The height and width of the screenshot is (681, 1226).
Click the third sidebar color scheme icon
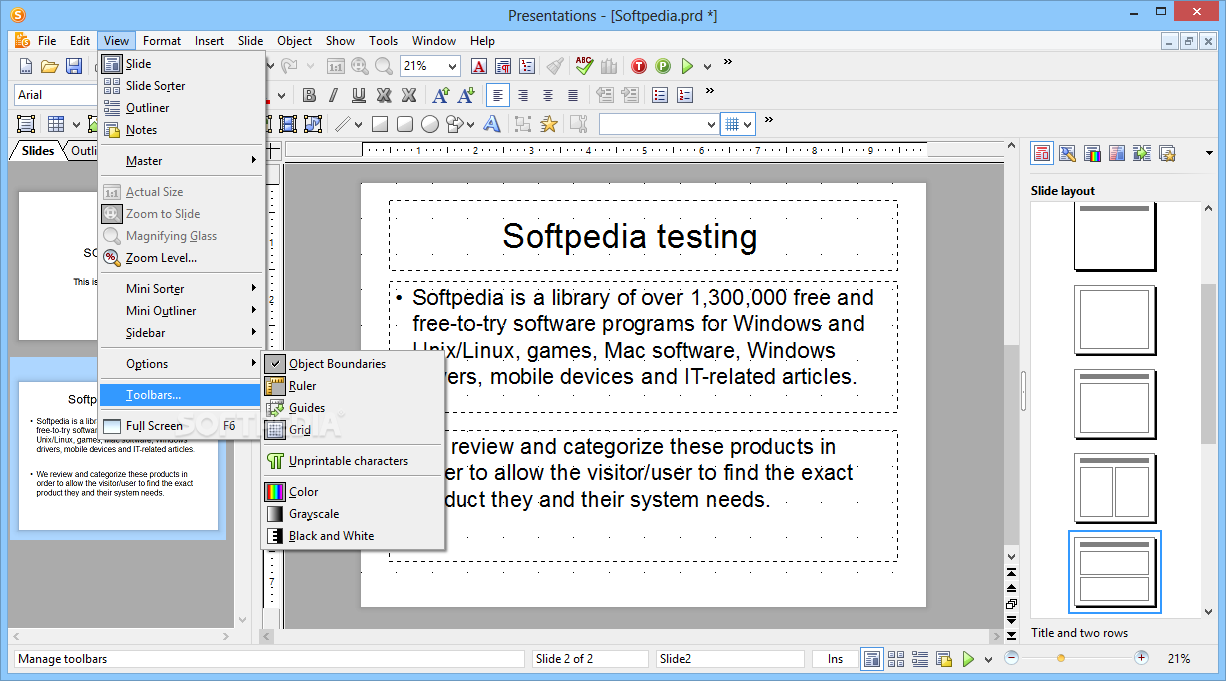pyautogui.click(x=1092, y=153)
